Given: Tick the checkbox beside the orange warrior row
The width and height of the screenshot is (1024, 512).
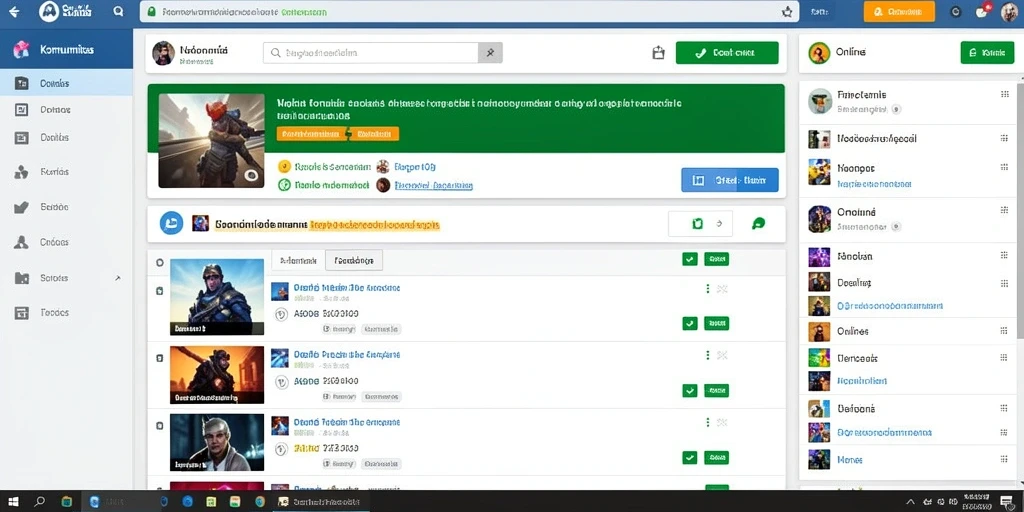Looking at the screenshot, I should (x=159, y=358).
